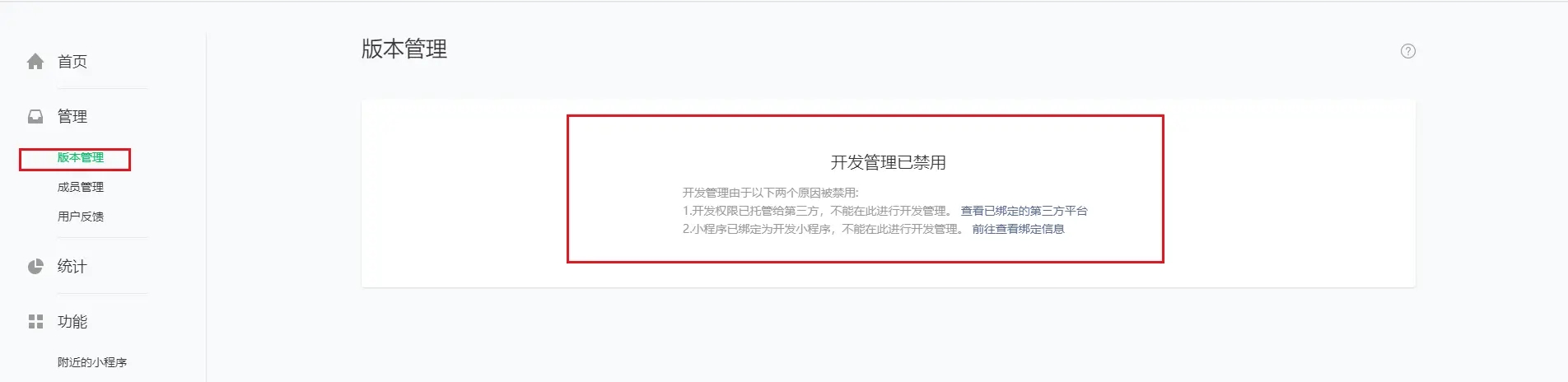1568x382 pixels.
Task: Open 用户反馈 in sidebar
Action: point(81,217)
